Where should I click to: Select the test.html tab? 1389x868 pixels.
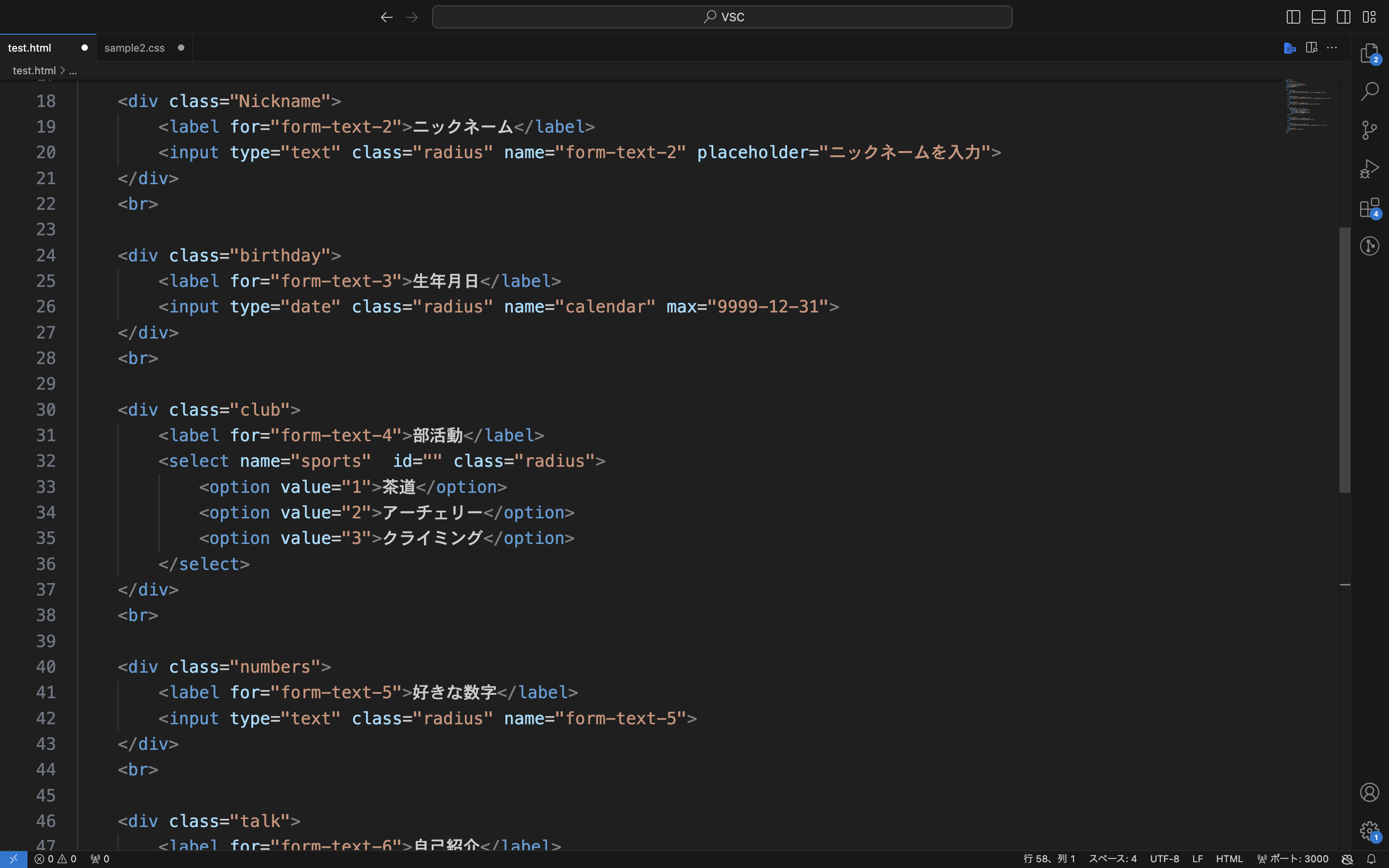[30, 48]
